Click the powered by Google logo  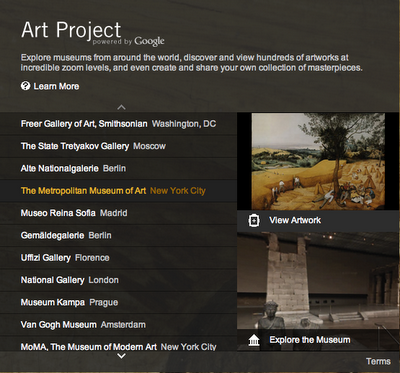pos(128,42)
